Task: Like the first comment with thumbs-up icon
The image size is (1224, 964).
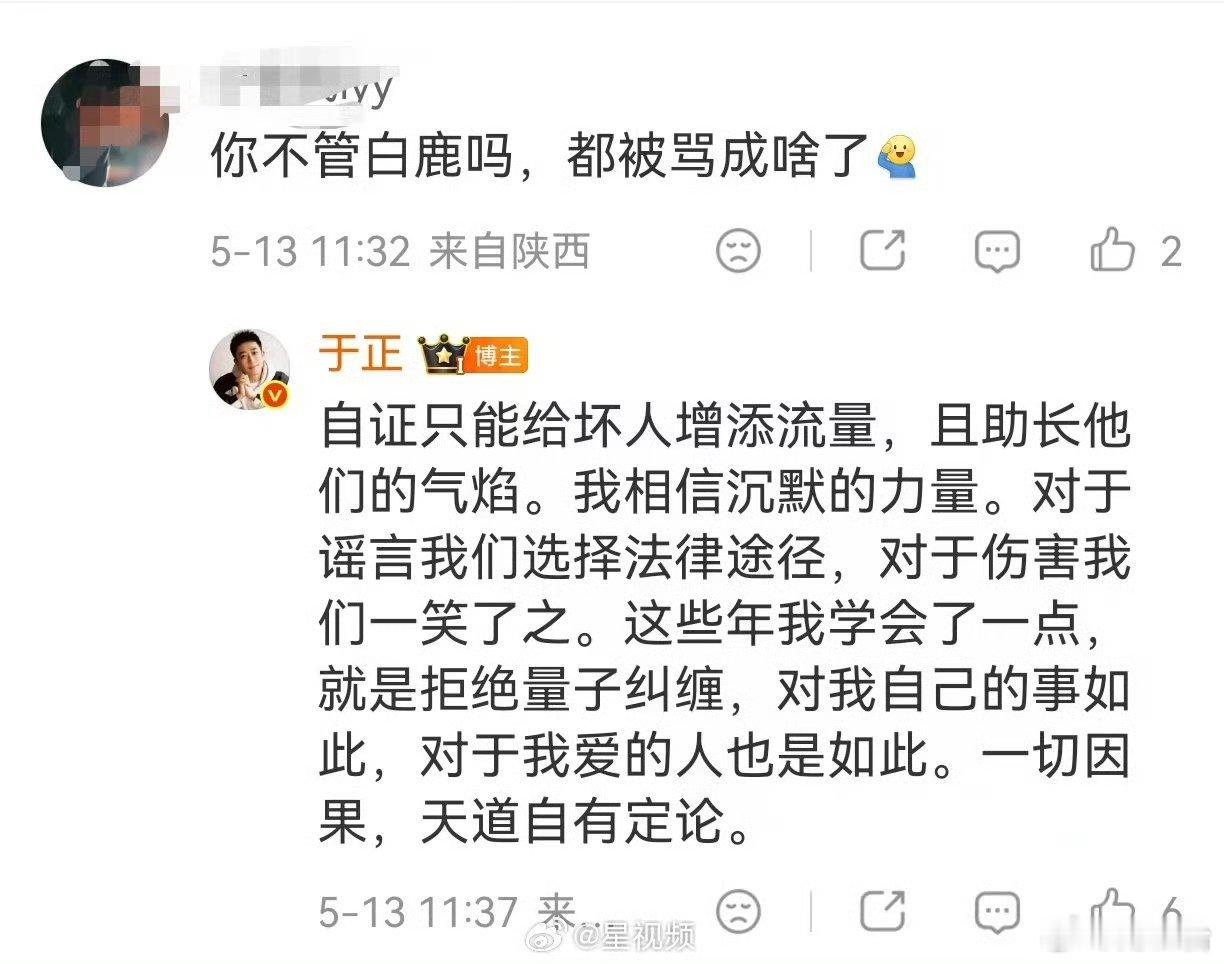Action: tap(1112, 249)
